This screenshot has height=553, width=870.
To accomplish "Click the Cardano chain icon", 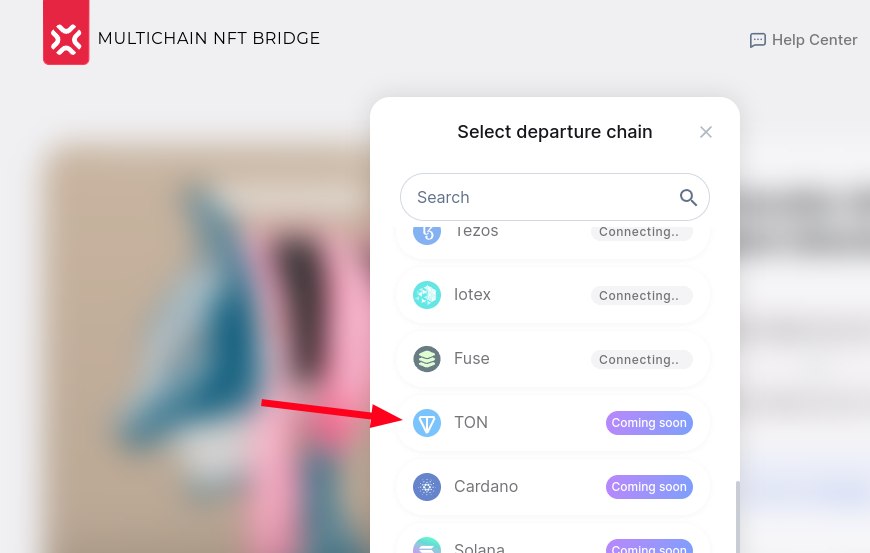I will pos(427,487).
